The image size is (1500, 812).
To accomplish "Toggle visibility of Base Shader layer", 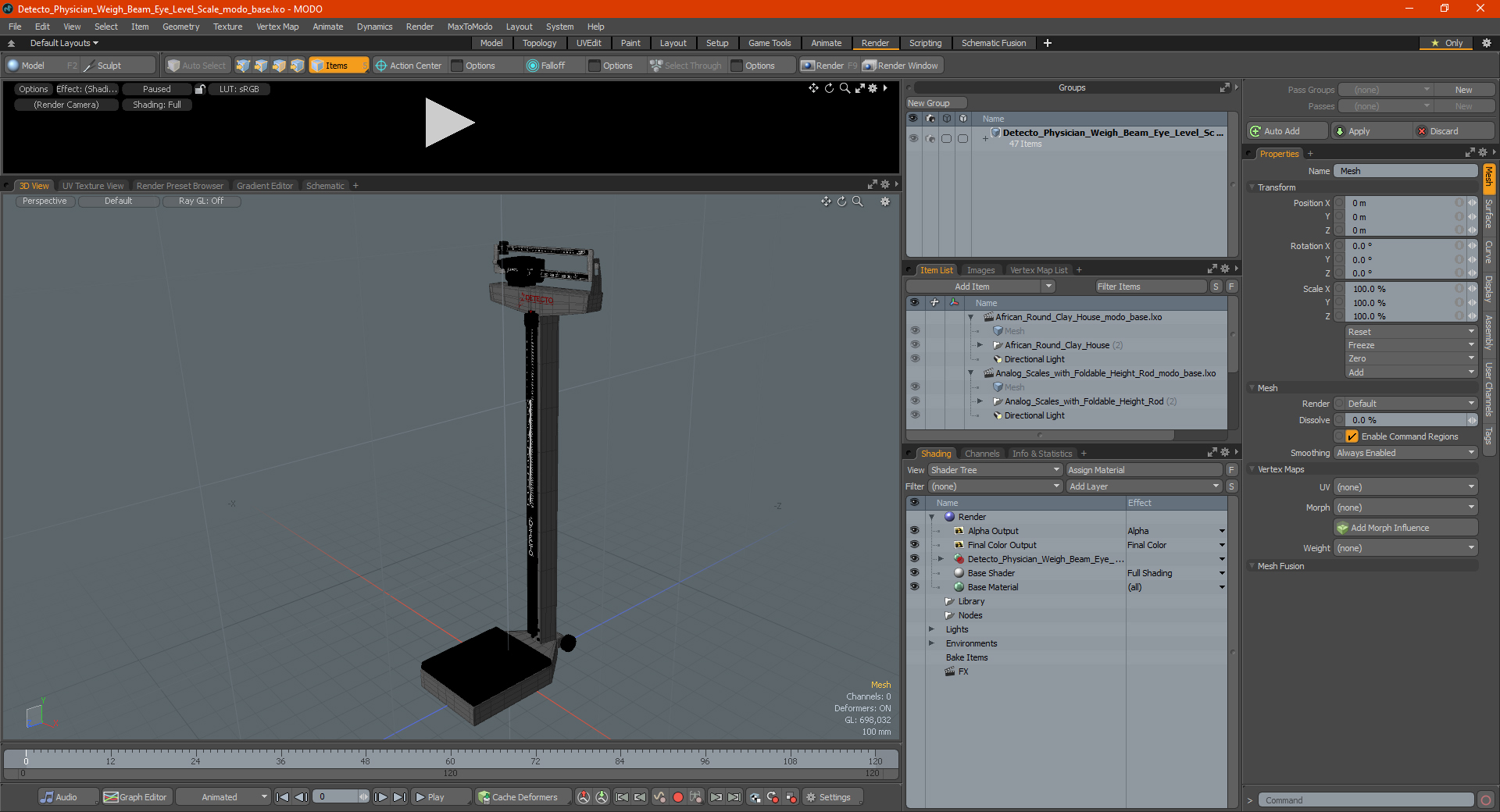I will click(x=915, y=573).
